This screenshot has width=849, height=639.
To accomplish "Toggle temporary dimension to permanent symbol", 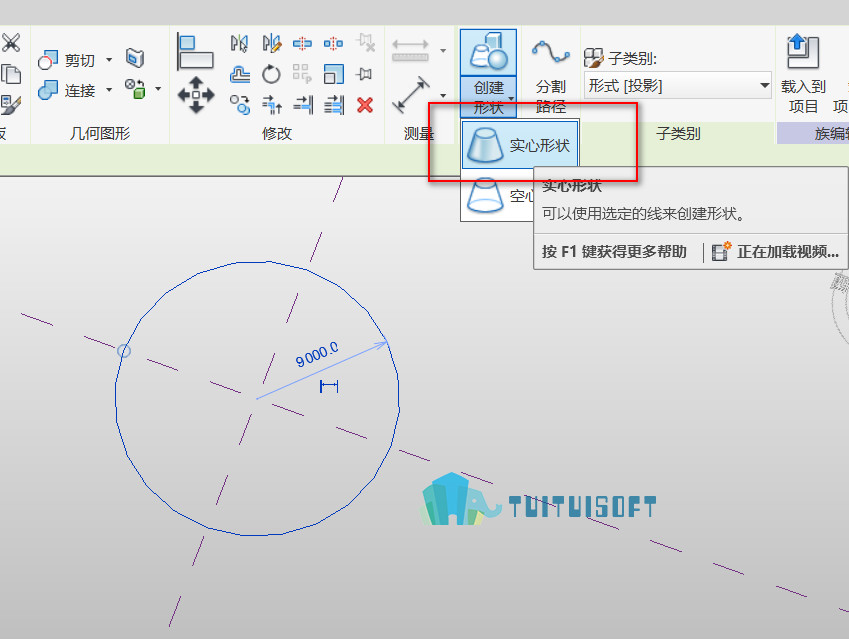I will [x=329, y=386].
